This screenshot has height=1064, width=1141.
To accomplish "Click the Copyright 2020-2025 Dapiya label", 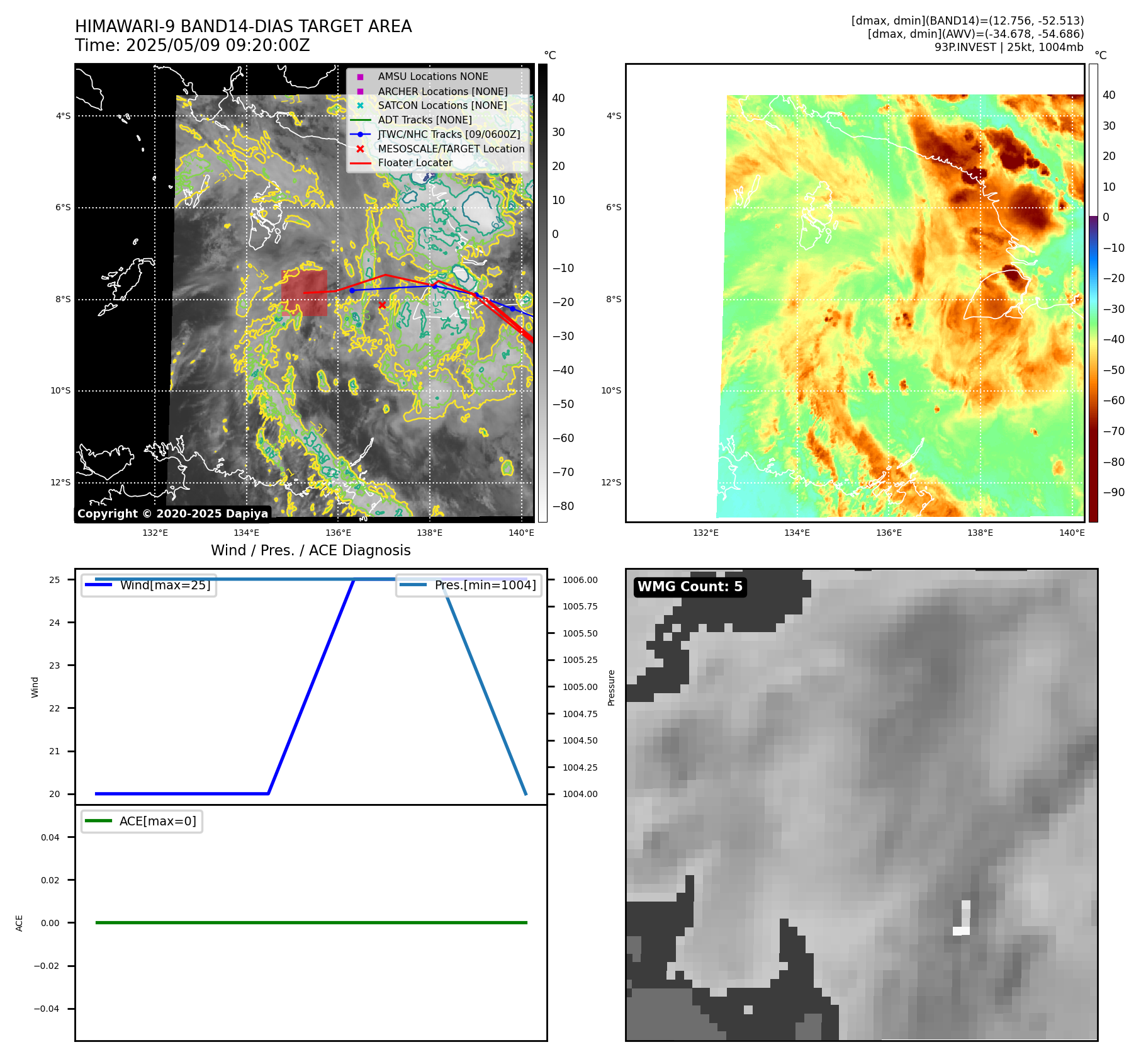I will click(173, 514).
